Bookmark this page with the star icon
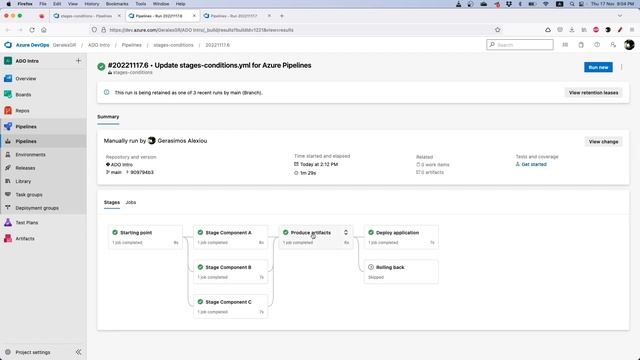 click(x=498, y=30)
